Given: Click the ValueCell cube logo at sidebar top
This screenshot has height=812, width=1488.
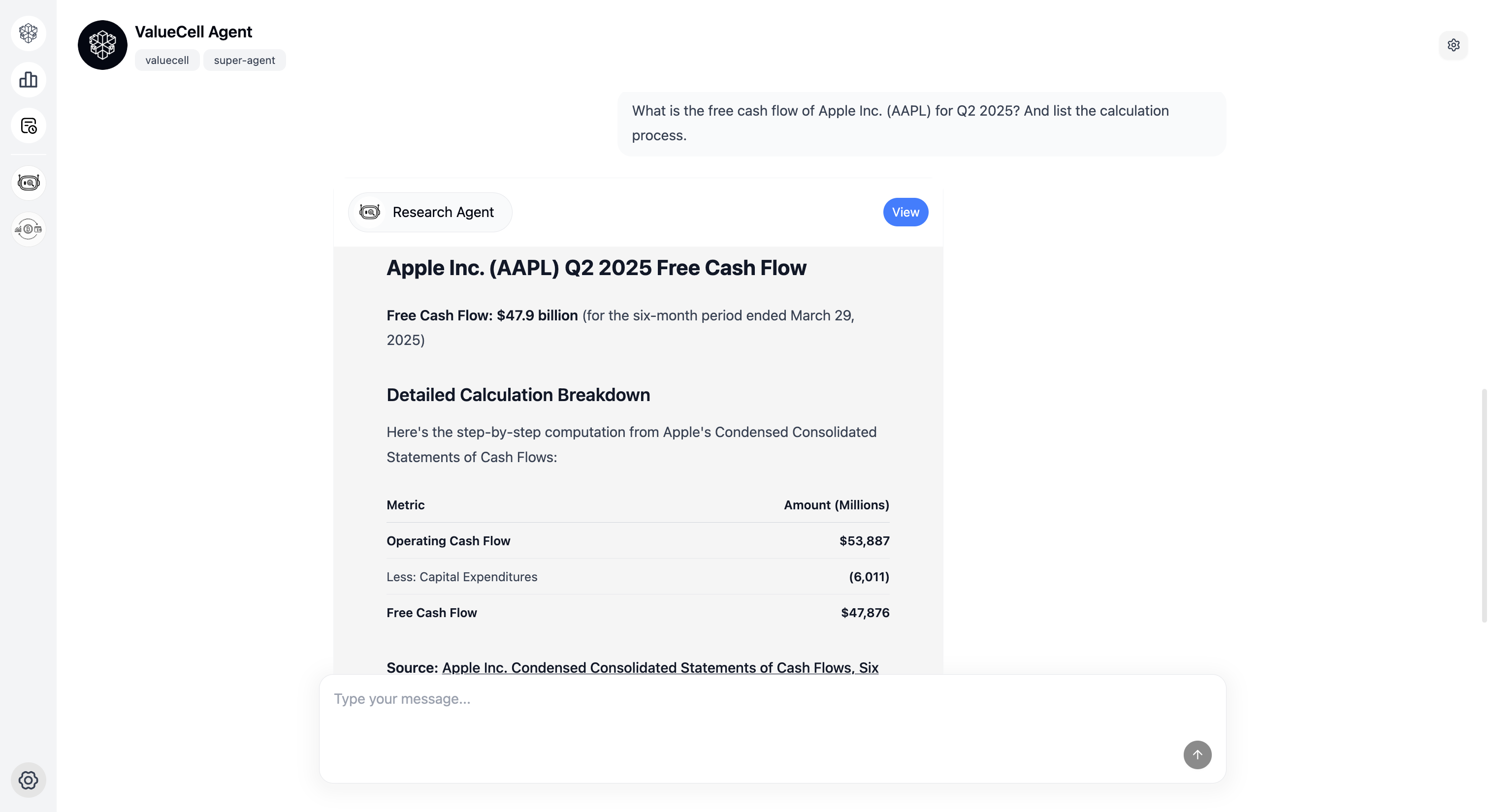Looking at the screenshot, I should click(x=28, y=33).
